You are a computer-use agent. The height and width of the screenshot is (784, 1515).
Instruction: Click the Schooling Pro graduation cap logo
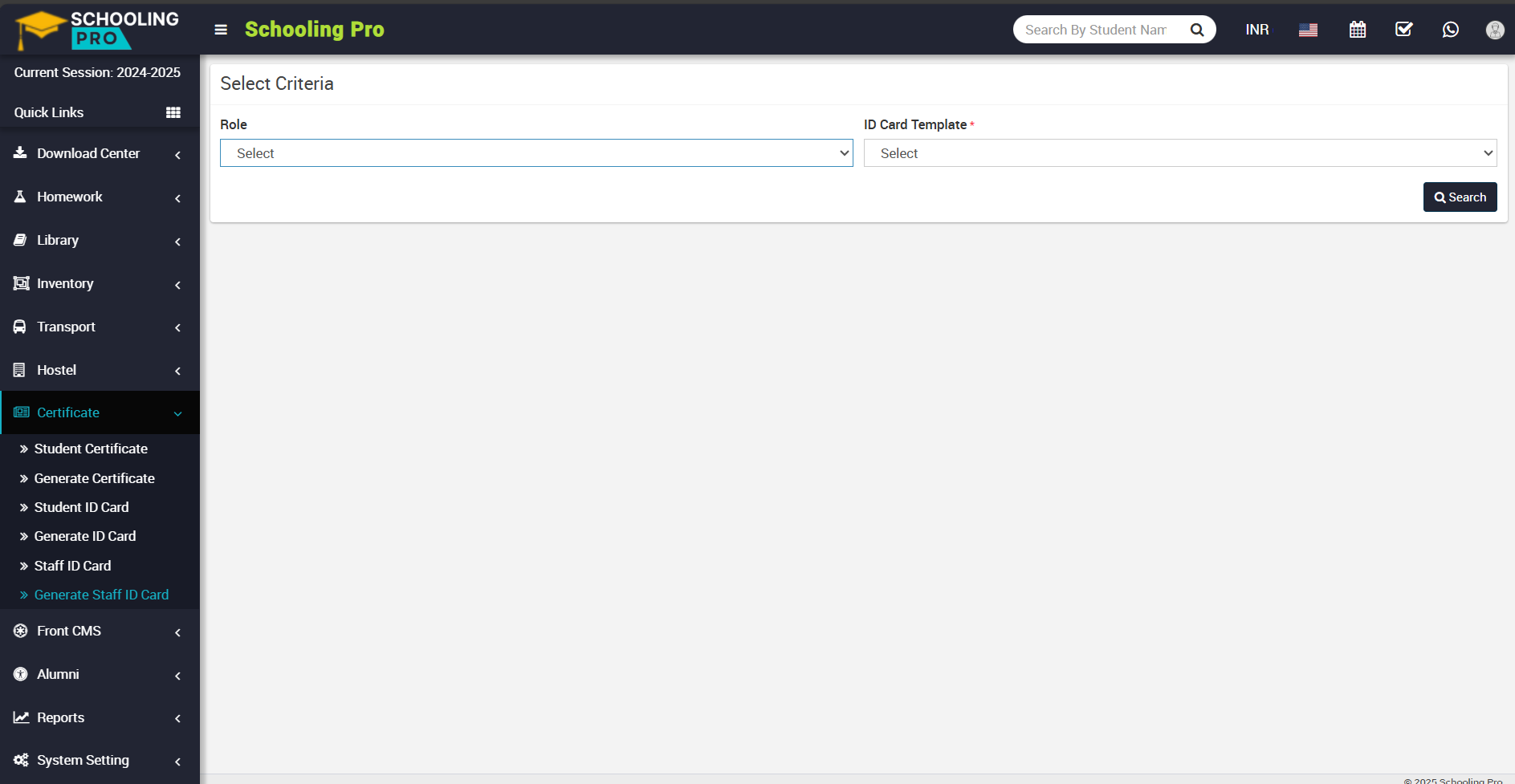click(x=97, y=30)
